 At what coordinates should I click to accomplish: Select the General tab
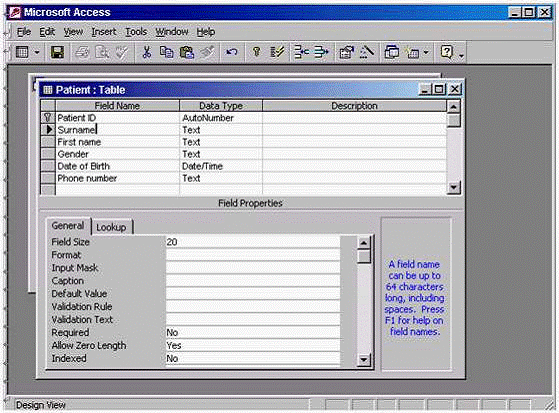68,226
